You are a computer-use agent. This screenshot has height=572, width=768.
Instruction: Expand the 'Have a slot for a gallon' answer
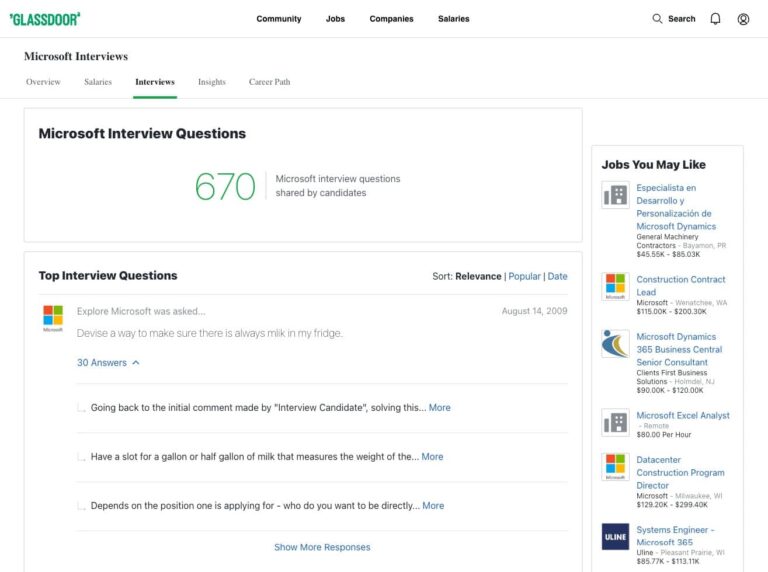[432, 457]
